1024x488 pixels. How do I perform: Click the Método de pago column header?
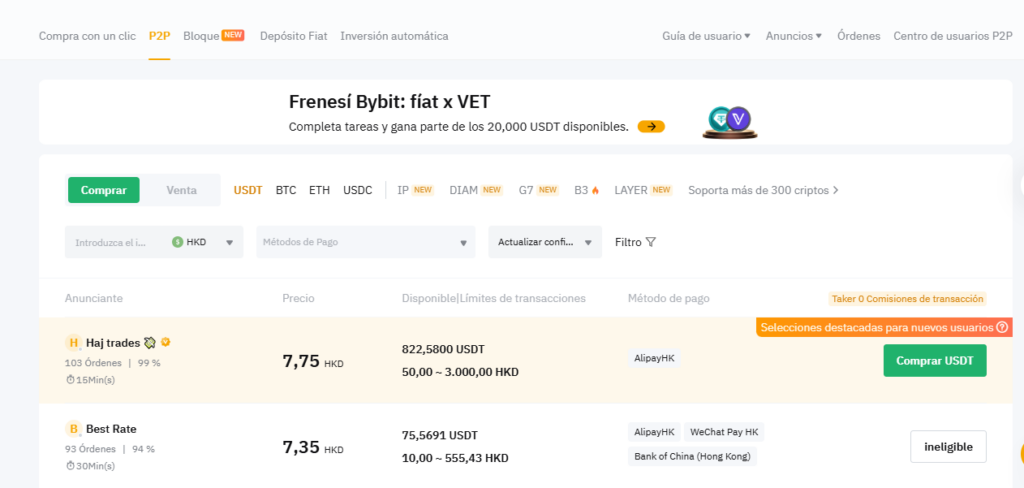669,299
